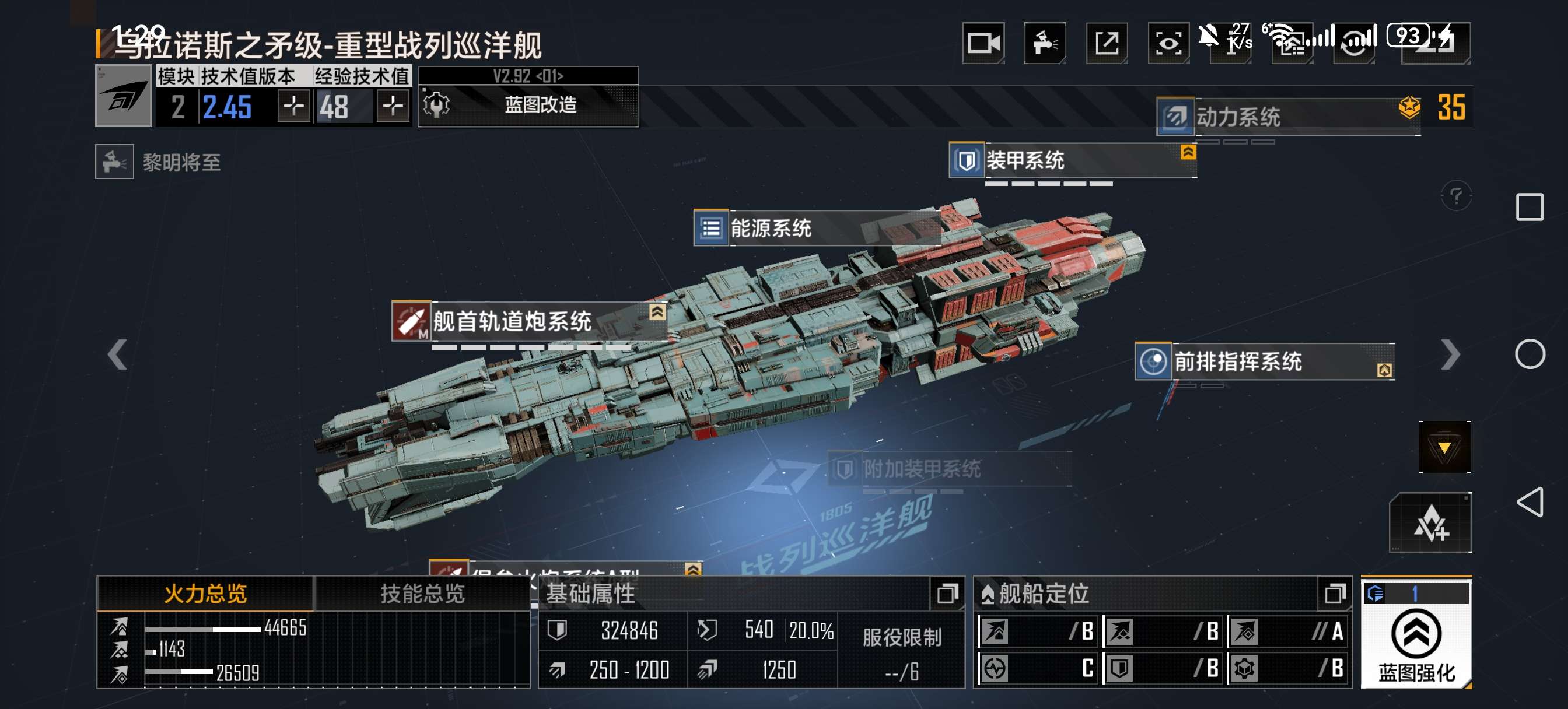Open the yellow triangle dropdown button
1568x709 pixels.
coord(1444,447)
